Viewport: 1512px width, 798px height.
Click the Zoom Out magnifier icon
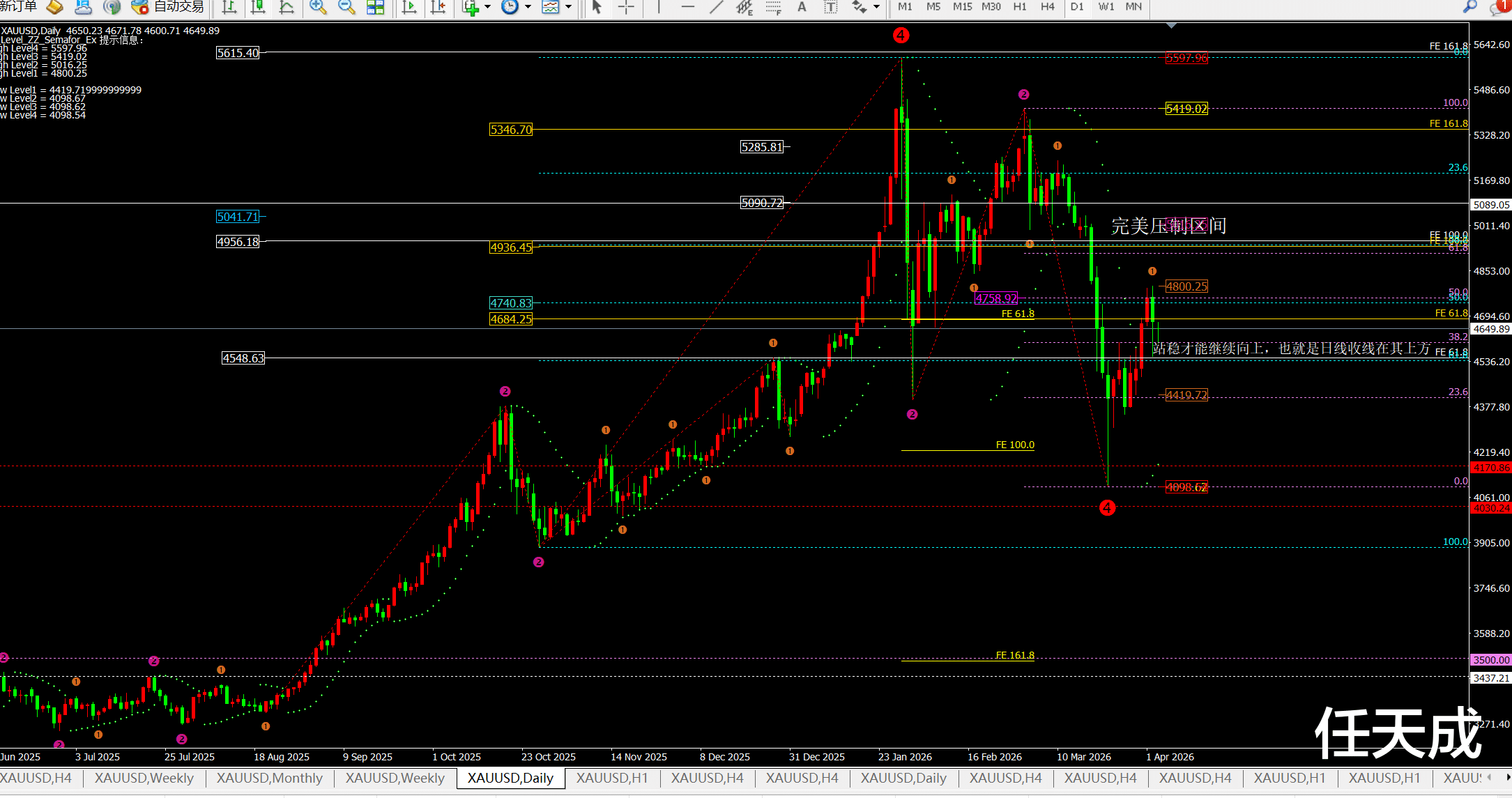click(x=346, y=7)
